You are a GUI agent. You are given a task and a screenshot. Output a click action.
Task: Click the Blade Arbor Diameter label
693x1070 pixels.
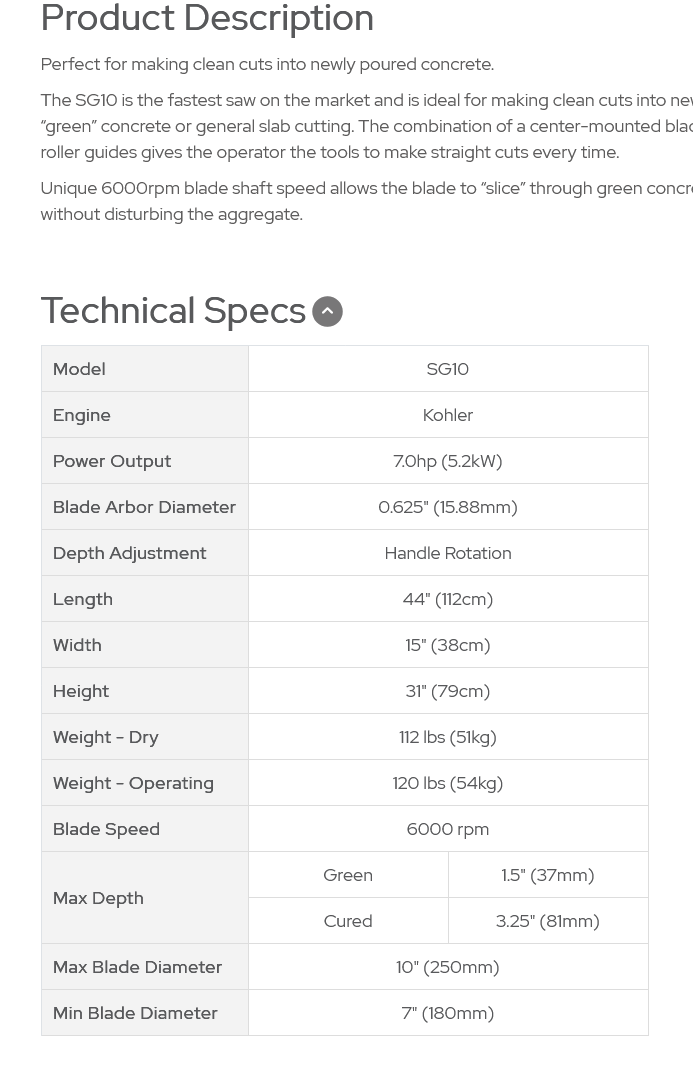coord(145,507)
